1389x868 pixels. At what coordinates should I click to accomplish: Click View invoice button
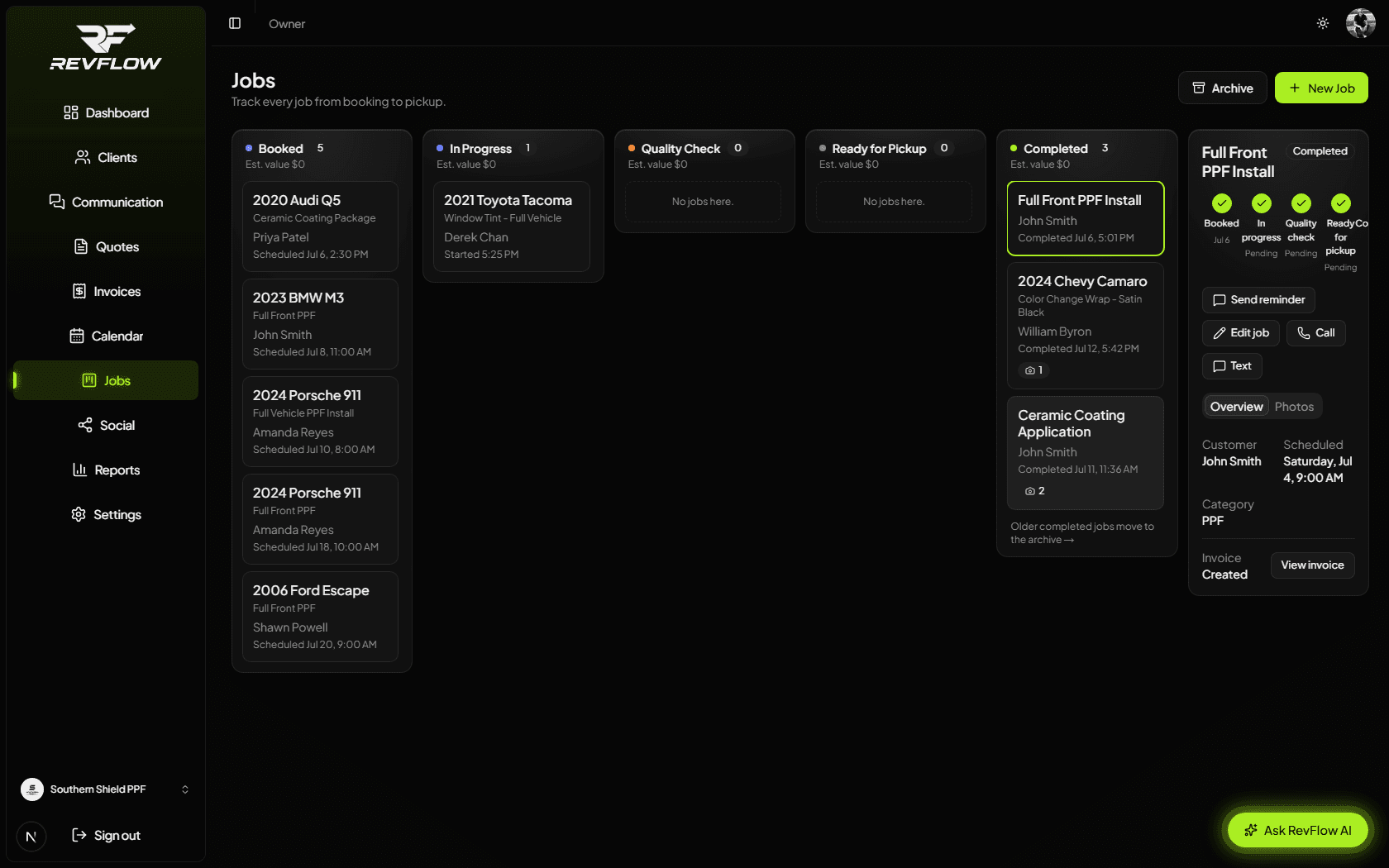tap(1312, 565)
